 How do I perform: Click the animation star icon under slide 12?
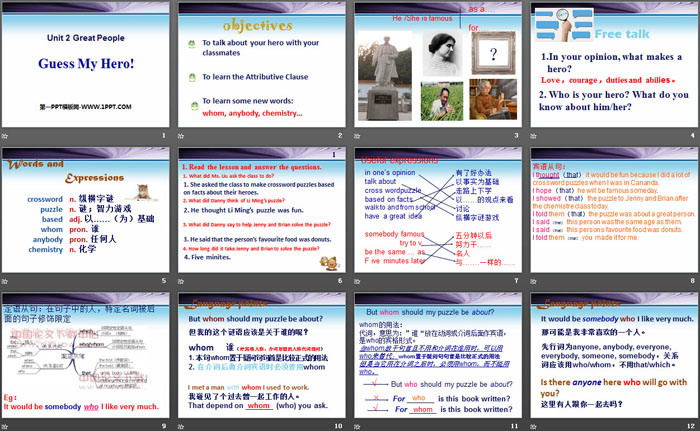coord(533,427)
